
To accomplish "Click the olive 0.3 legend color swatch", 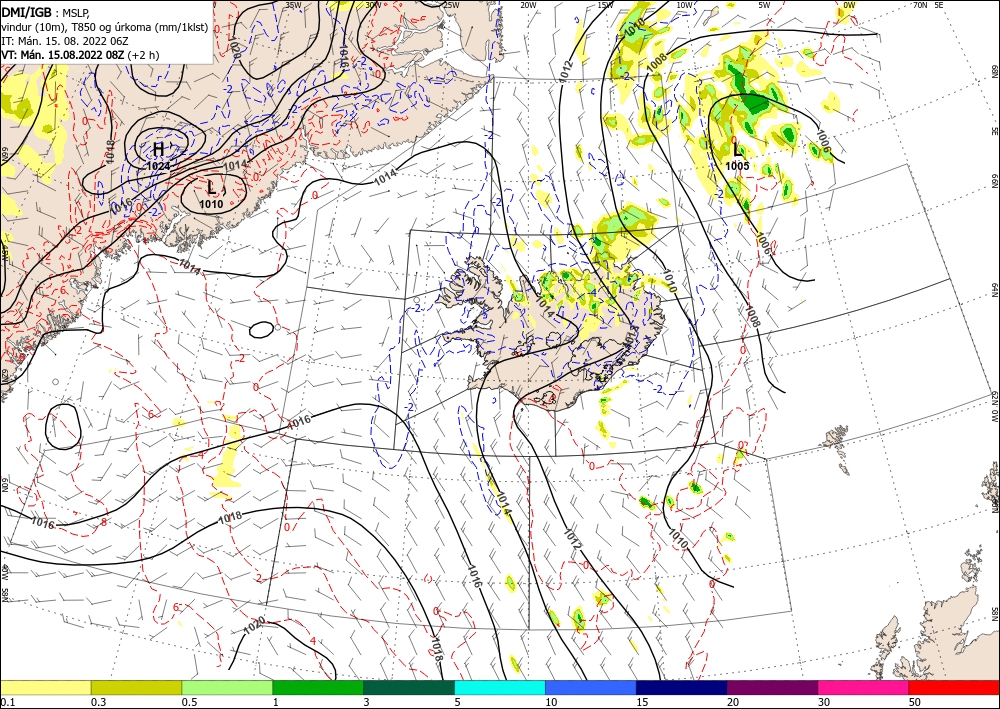I will 136,687.
